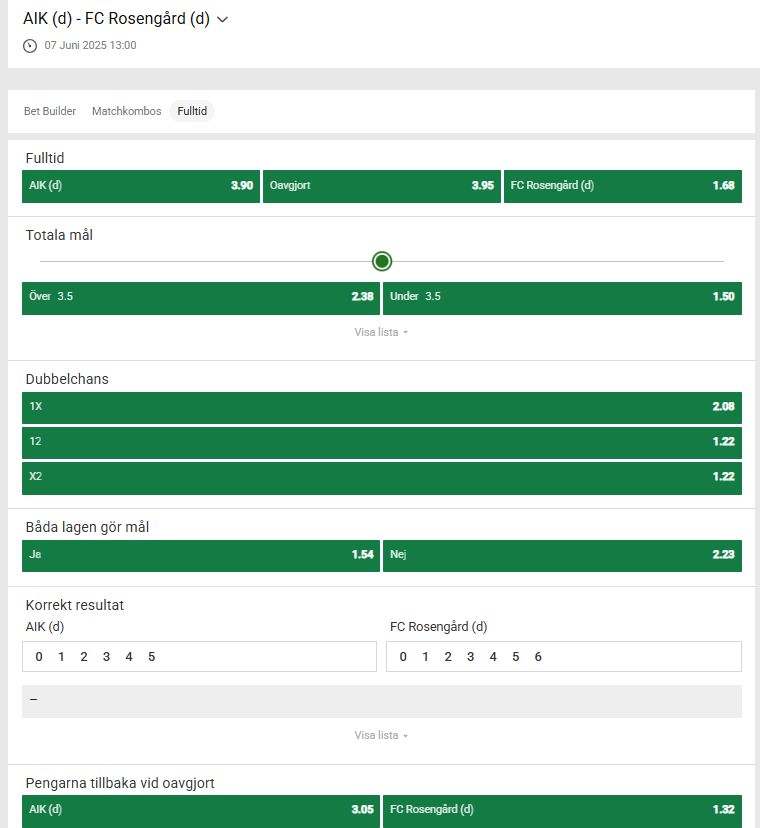Choose 6 goals for FC Rosengård (d) score

tap(538, 657)
